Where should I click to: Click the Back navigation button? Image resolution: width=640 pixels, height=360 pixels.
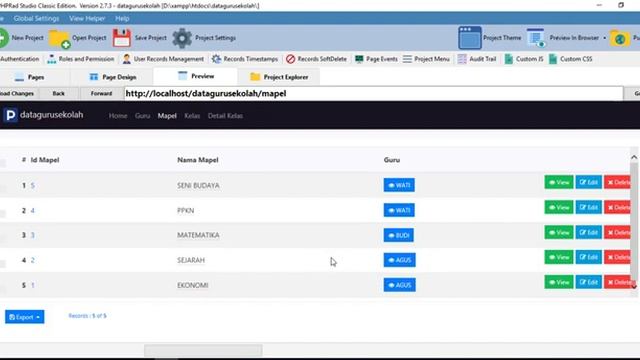(x=58, y=93)
